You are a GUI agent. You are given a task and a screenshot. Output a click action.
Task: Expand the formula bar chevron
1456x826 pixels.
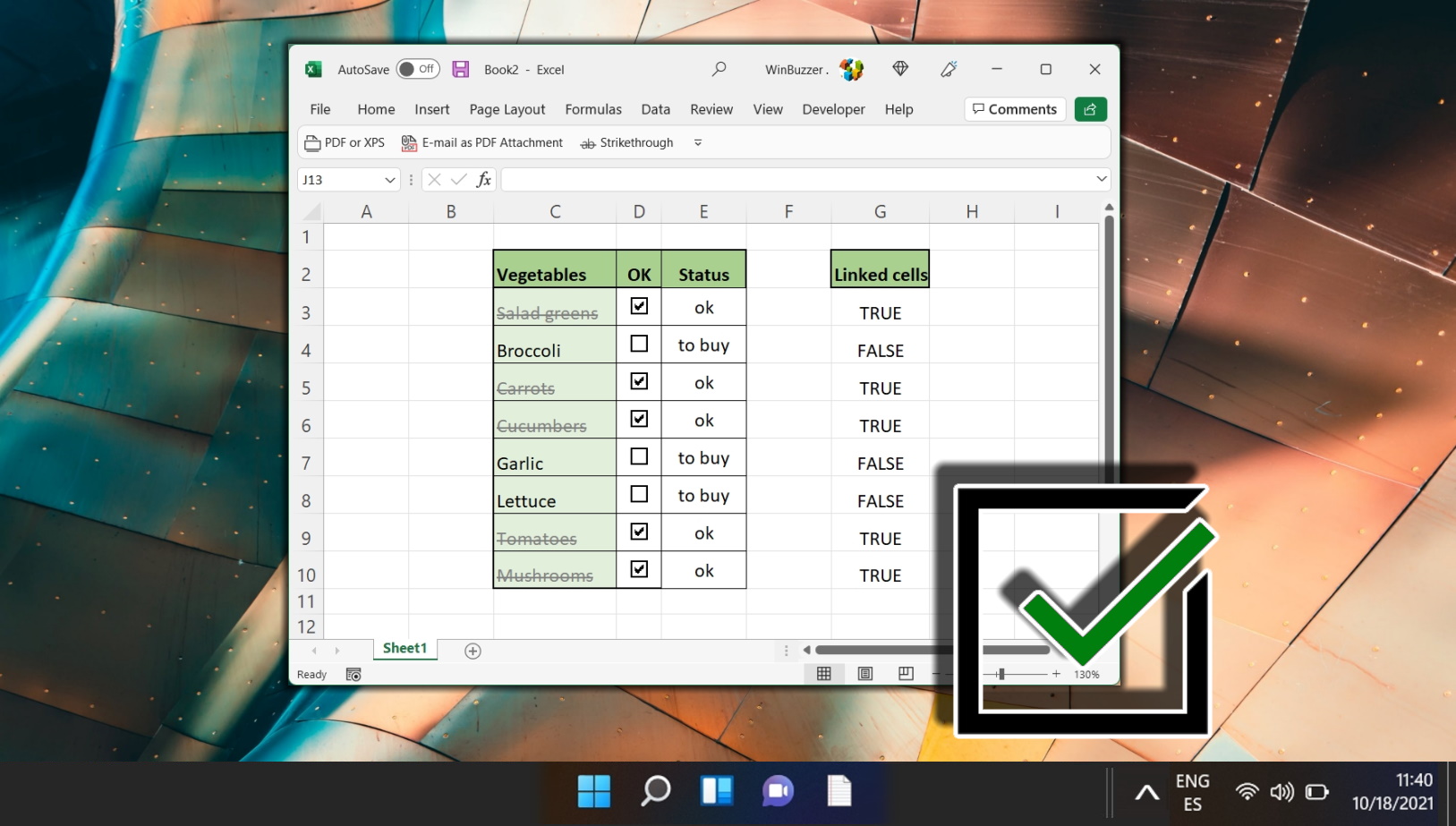[1101, 179]
